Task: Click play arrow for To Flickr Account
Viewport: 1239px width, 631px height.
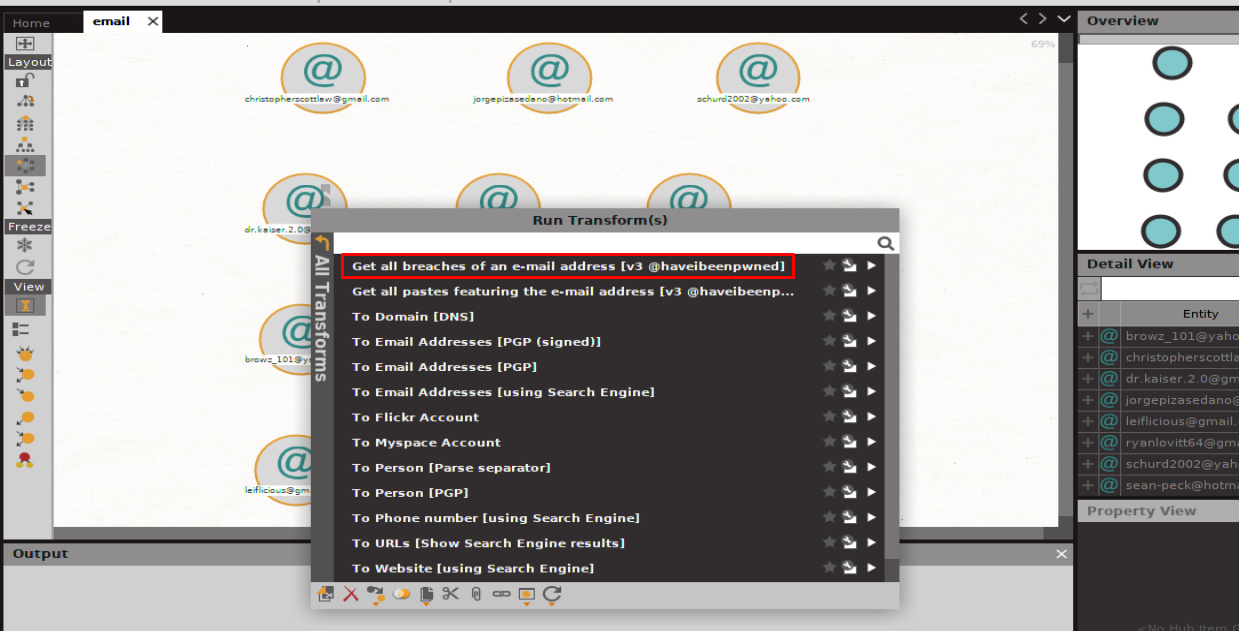Action: [x=872, y=417]
